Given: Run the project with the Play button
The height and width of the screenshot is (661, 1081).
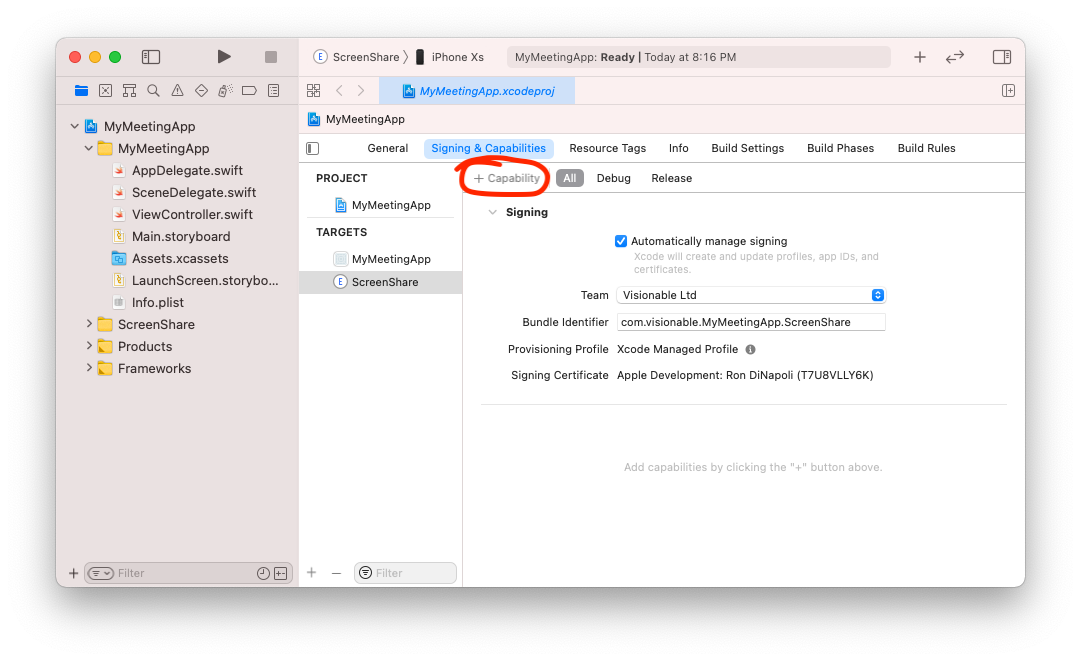Looking at the screenshot, I should click(223, 57).
